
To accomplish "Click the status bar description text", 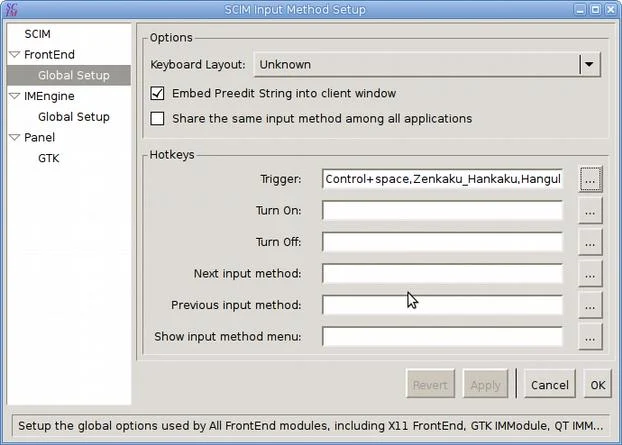I will pyautogui.click(x=311, y=426).
